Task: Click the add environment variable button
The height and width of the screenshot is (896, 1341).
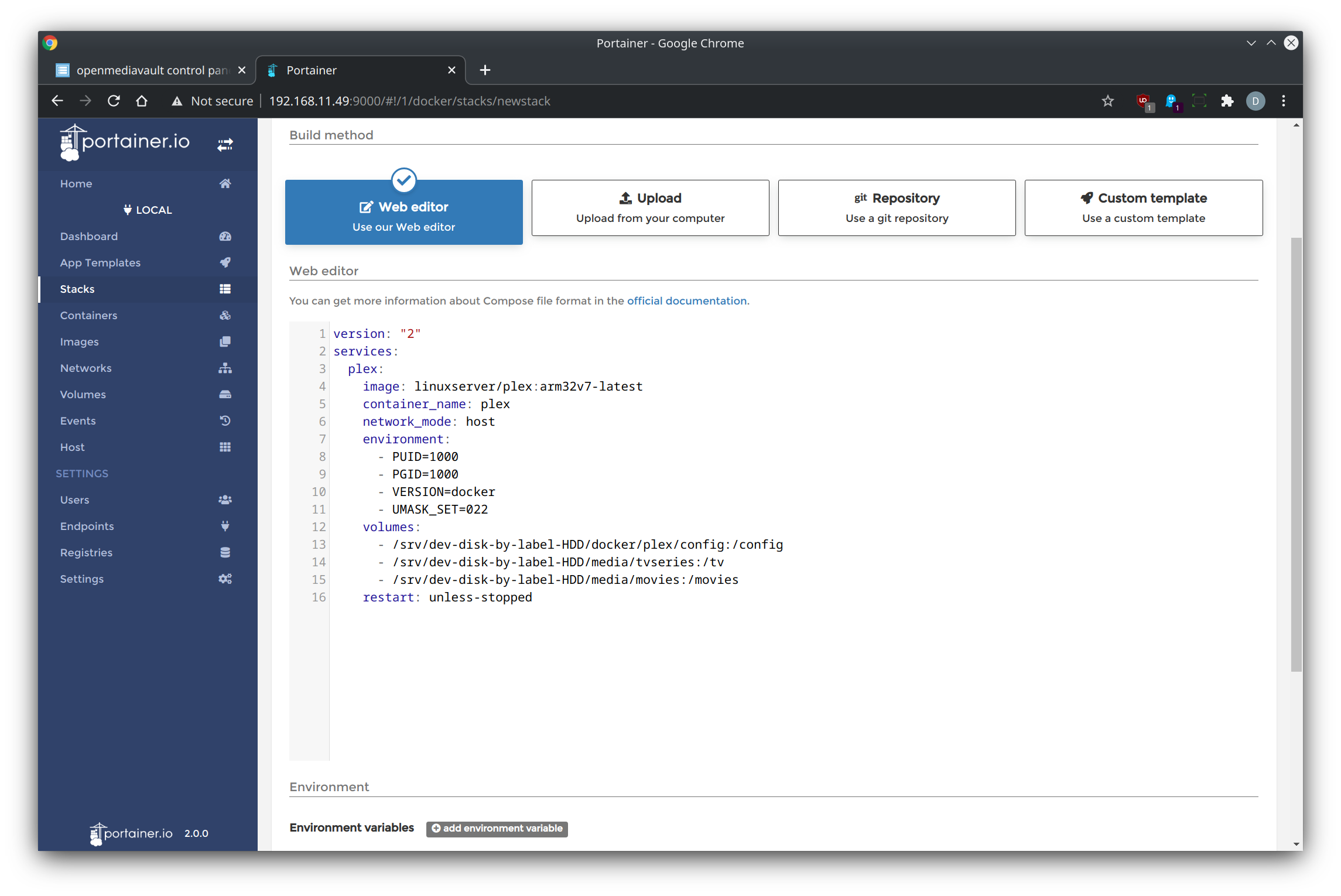Action: 497,828
